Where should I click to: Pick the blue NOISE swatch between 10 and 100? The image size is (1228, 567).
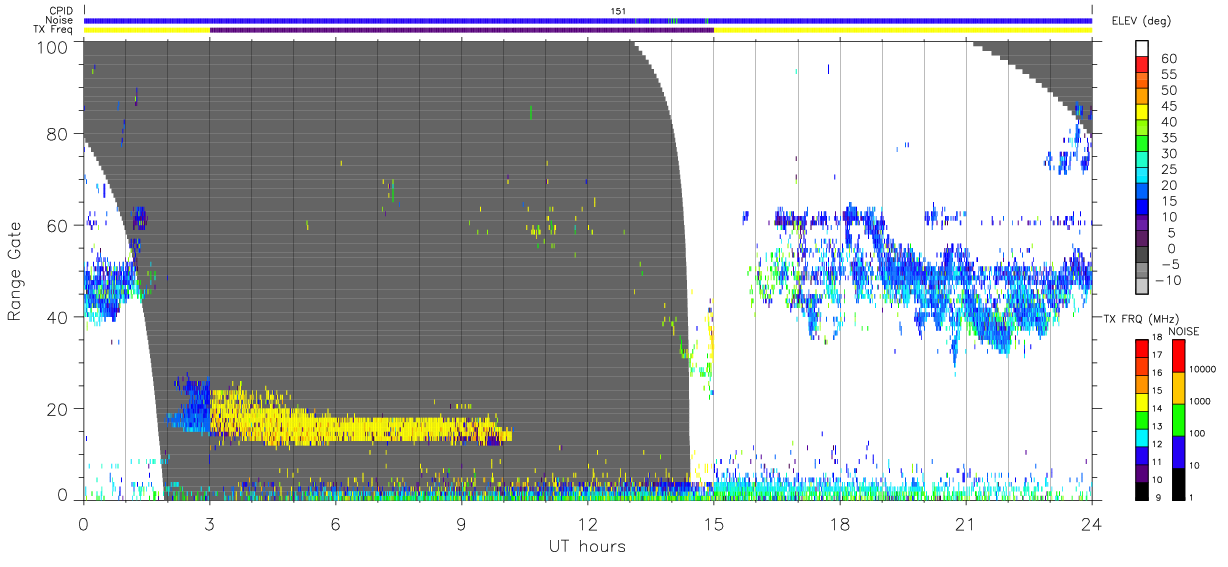pos(1177,450)
